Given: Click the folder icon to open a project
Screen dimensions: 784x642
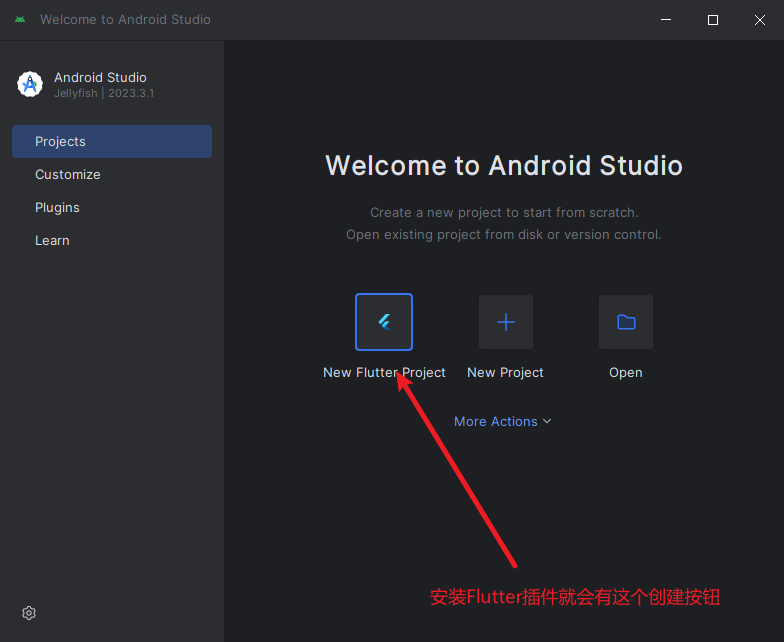Looking at the screenshot, I should click(x=626, y=322).
